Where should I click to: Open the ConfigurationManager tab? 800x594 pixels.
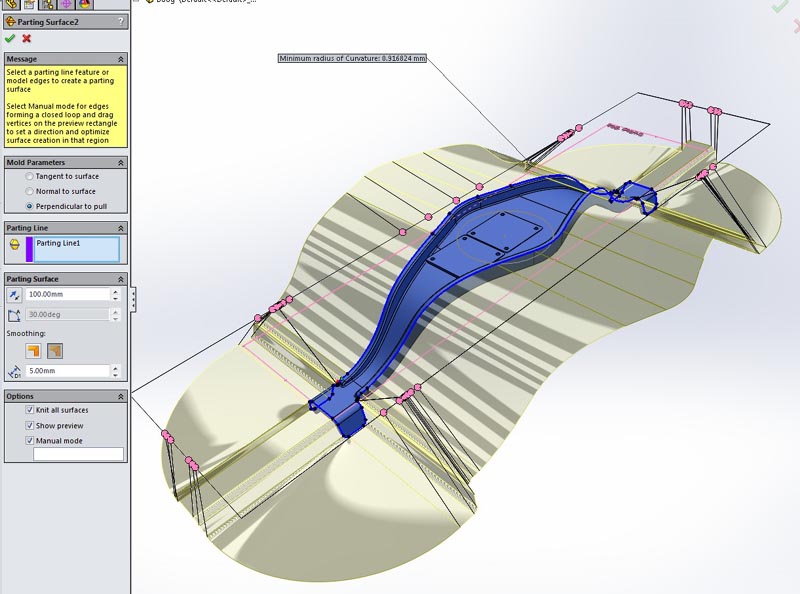pyautogui.click(x=48, y=5)
